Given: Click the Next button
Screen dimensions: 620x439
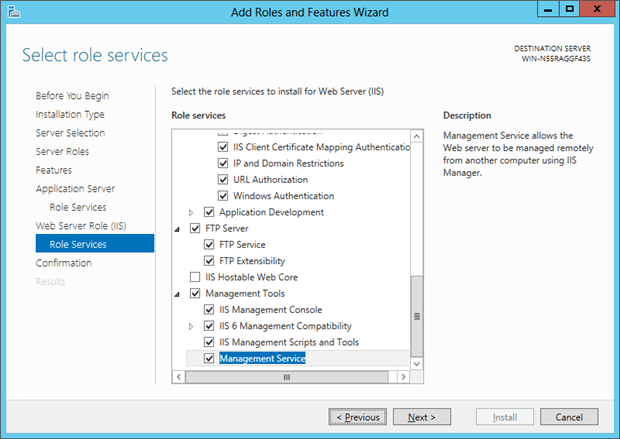Looking at the screenshot, I should (x=422, y=417).
